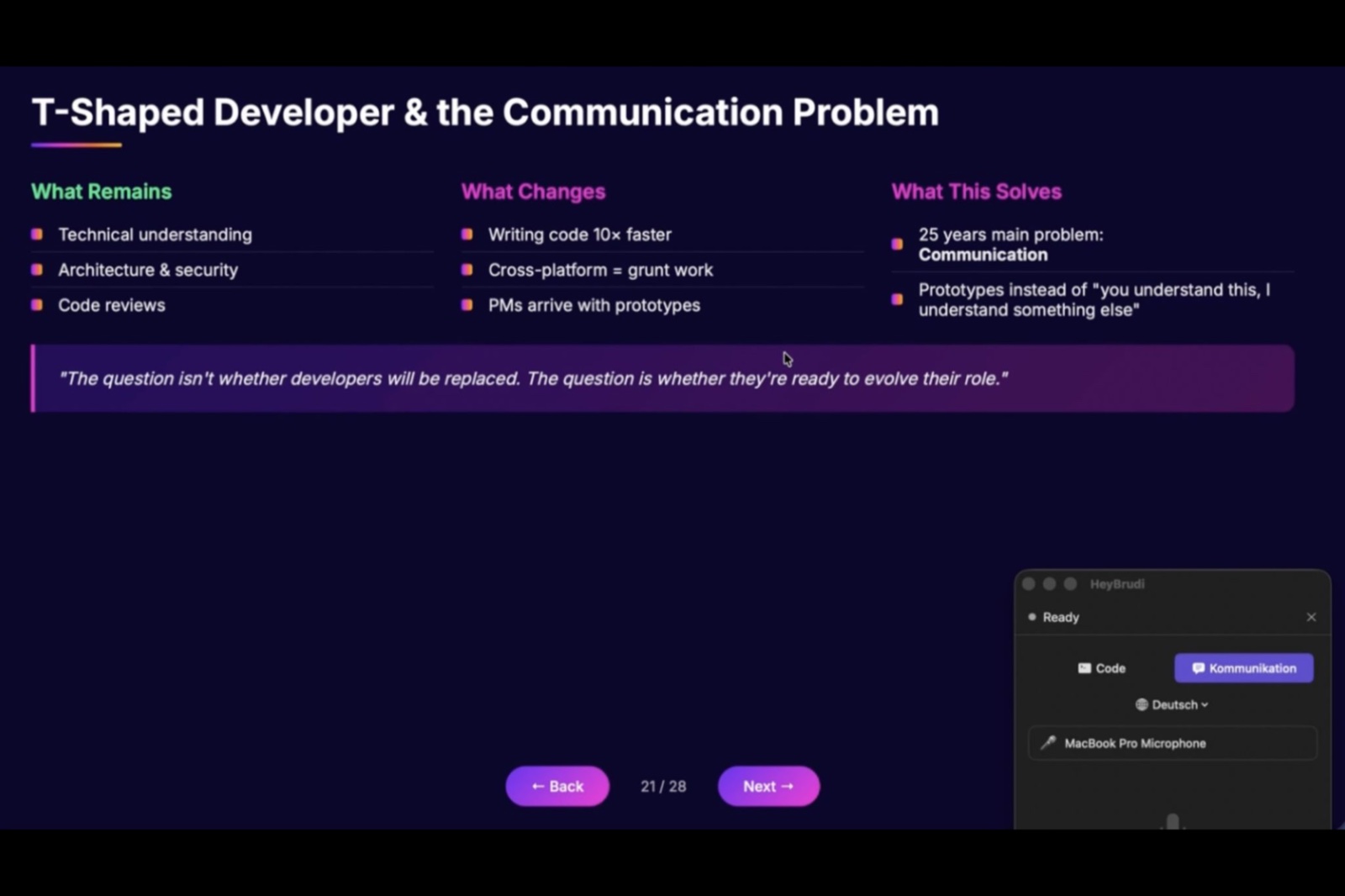This screenshot has height=896, width=1345.
Task: Click the quote box about developers evolving
Action: 662,378
